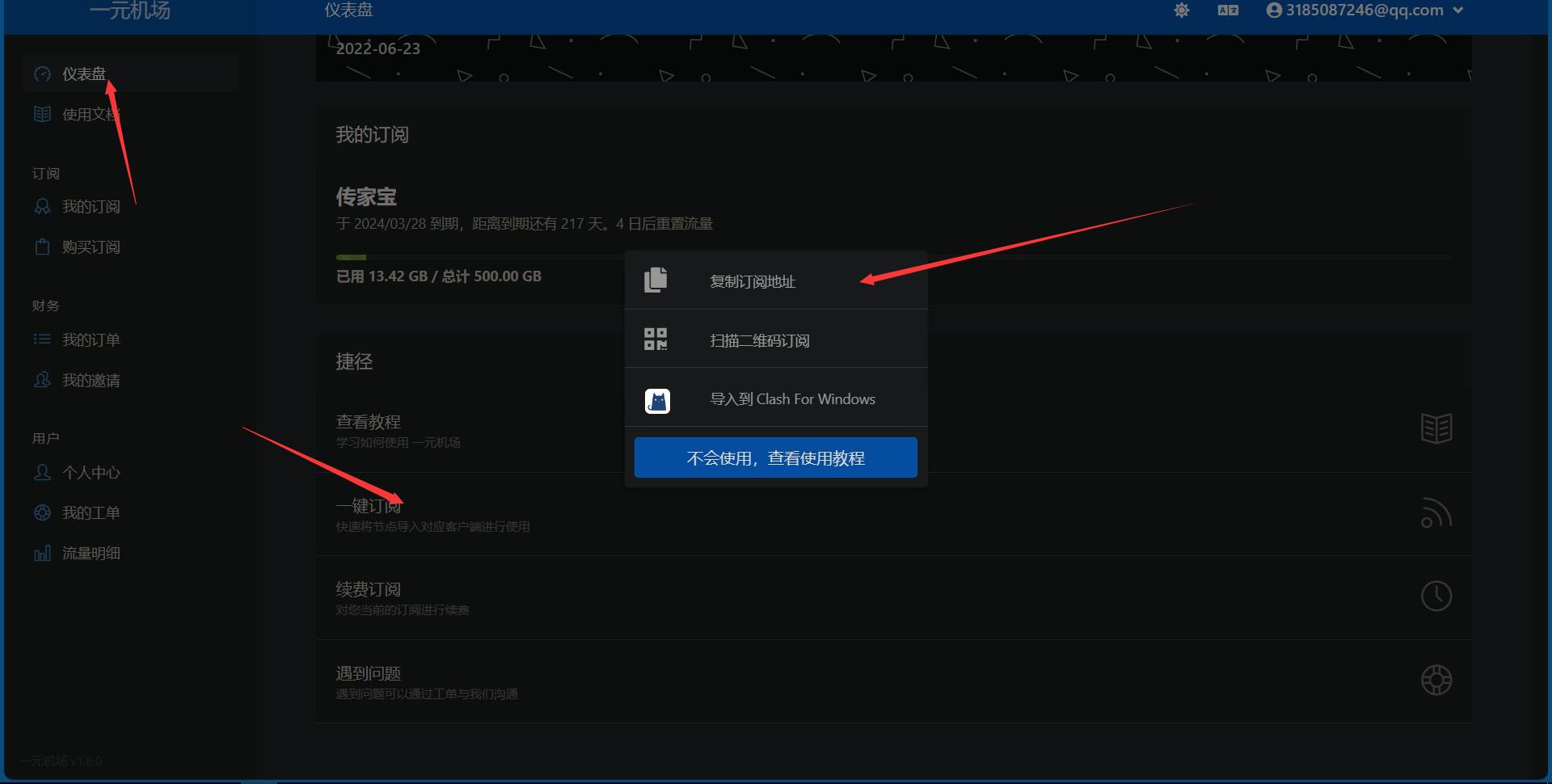Viewport: 1552px width, 784px height.
Task: Click the 我的工单 lifebuoy icon in sidebar
Action: pos(42,512)
